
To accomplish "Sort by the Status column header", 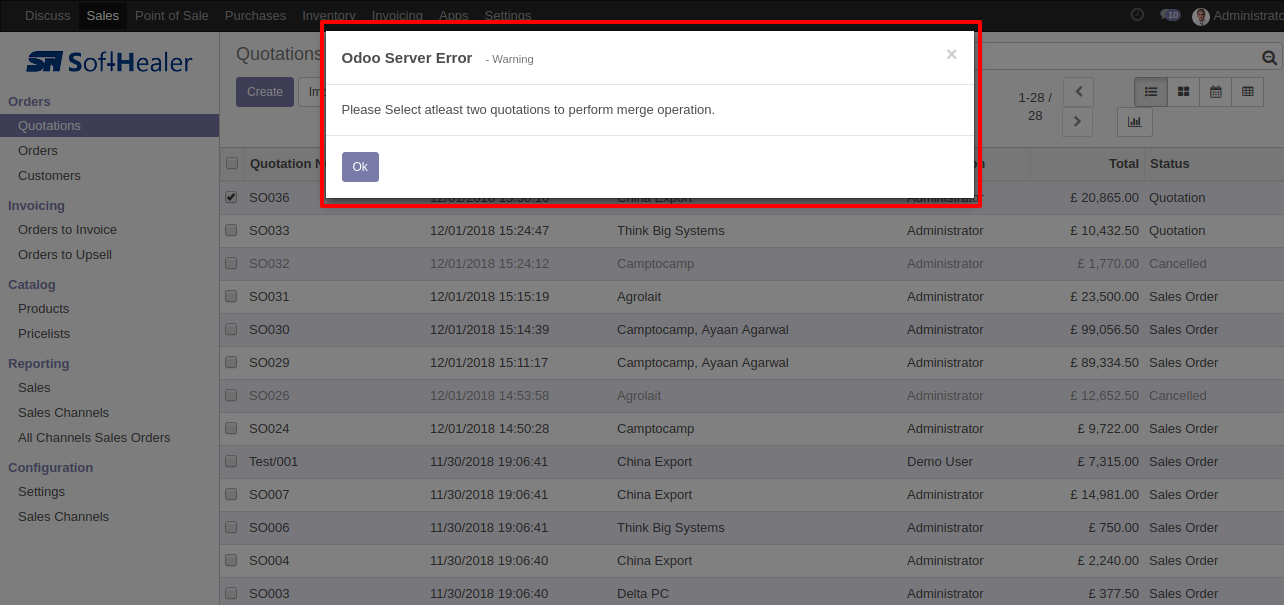I will coord(1213,163).
